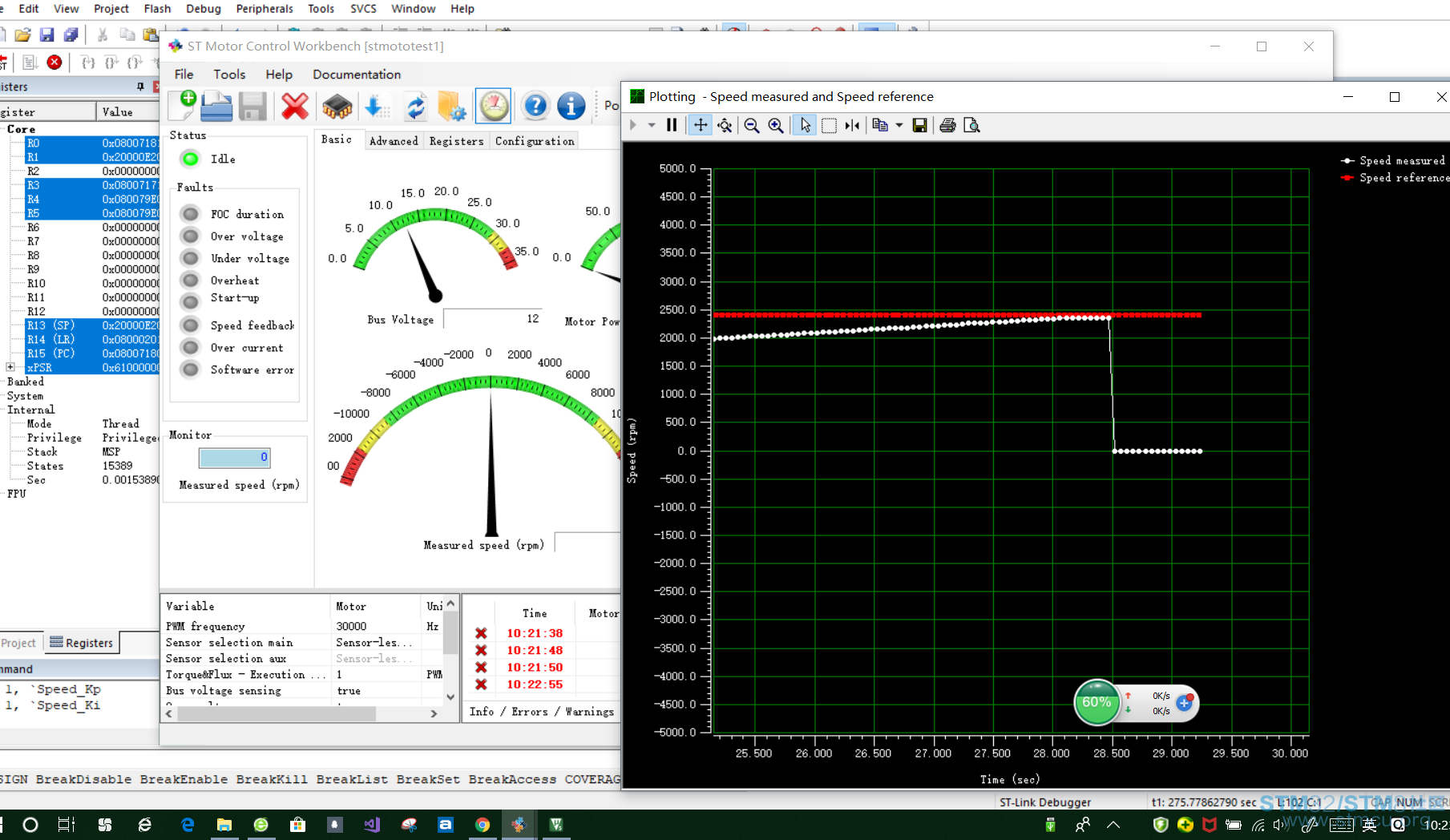Expand the xPSR register tree node
The image size is (1450, 840).
pyautogui.click(x=10, y=367)
